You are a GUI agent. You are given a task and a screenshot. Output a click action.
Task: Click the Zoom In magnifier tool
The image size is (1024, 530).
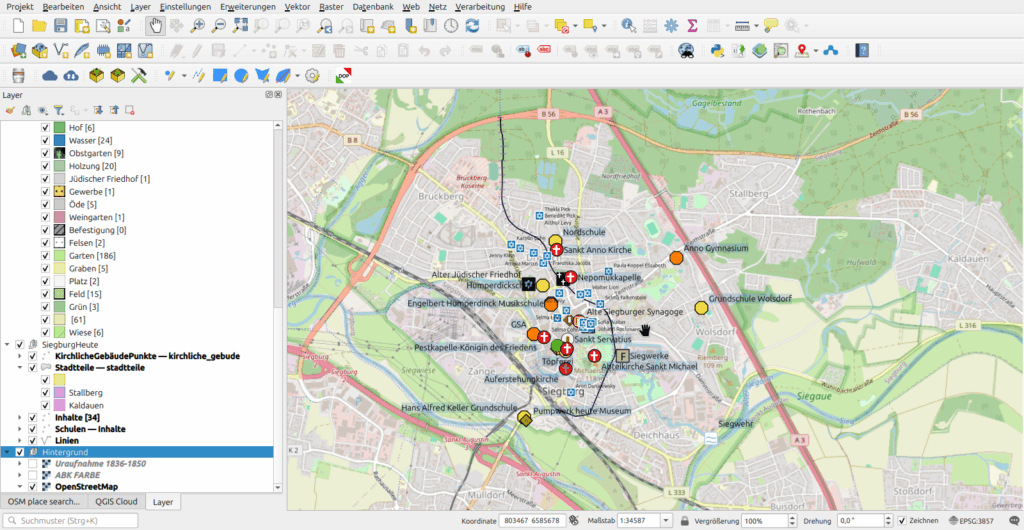[198, 25]
